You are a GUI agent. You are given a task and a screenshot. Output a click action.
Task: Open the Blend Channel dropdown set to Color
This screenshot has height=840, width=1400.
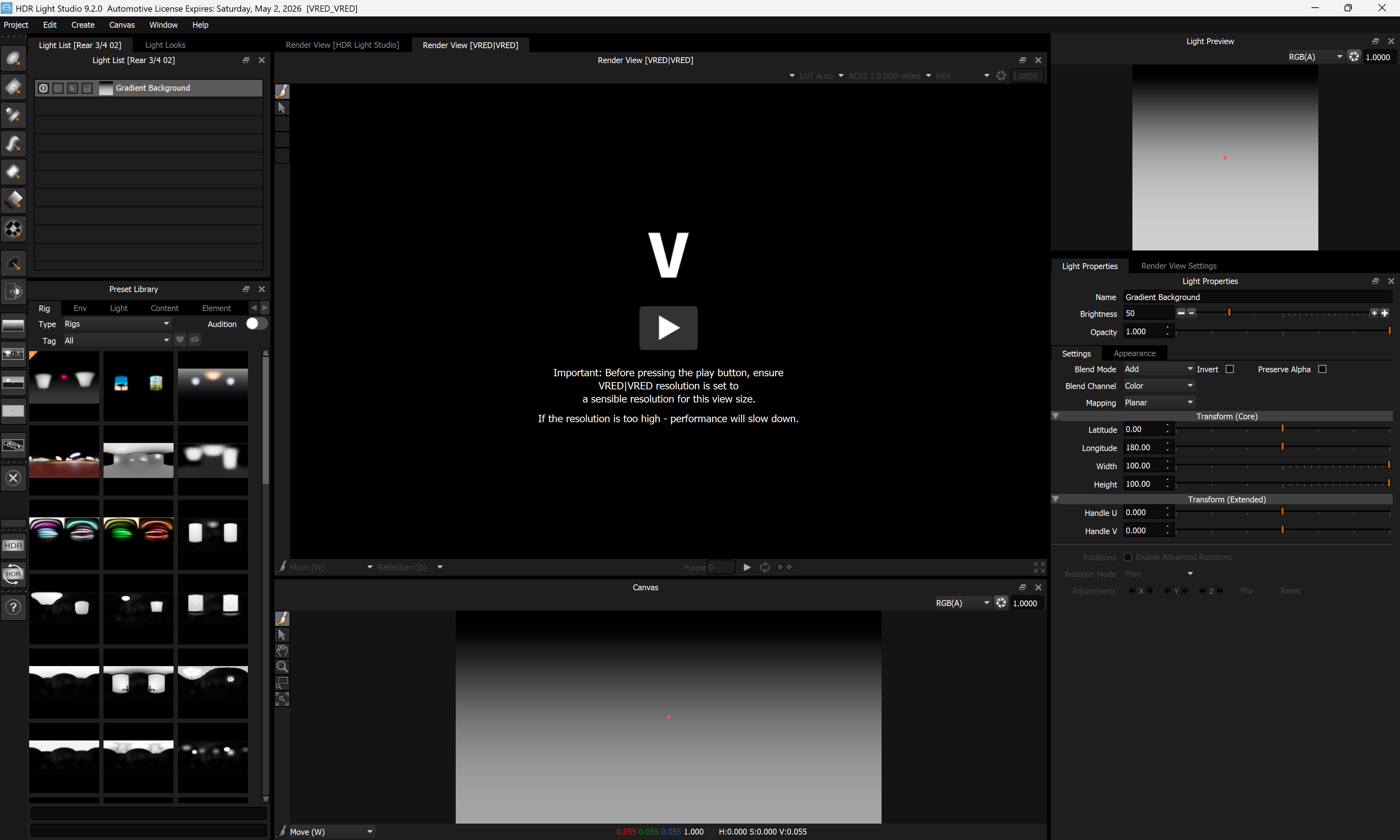pos(1158,385)
